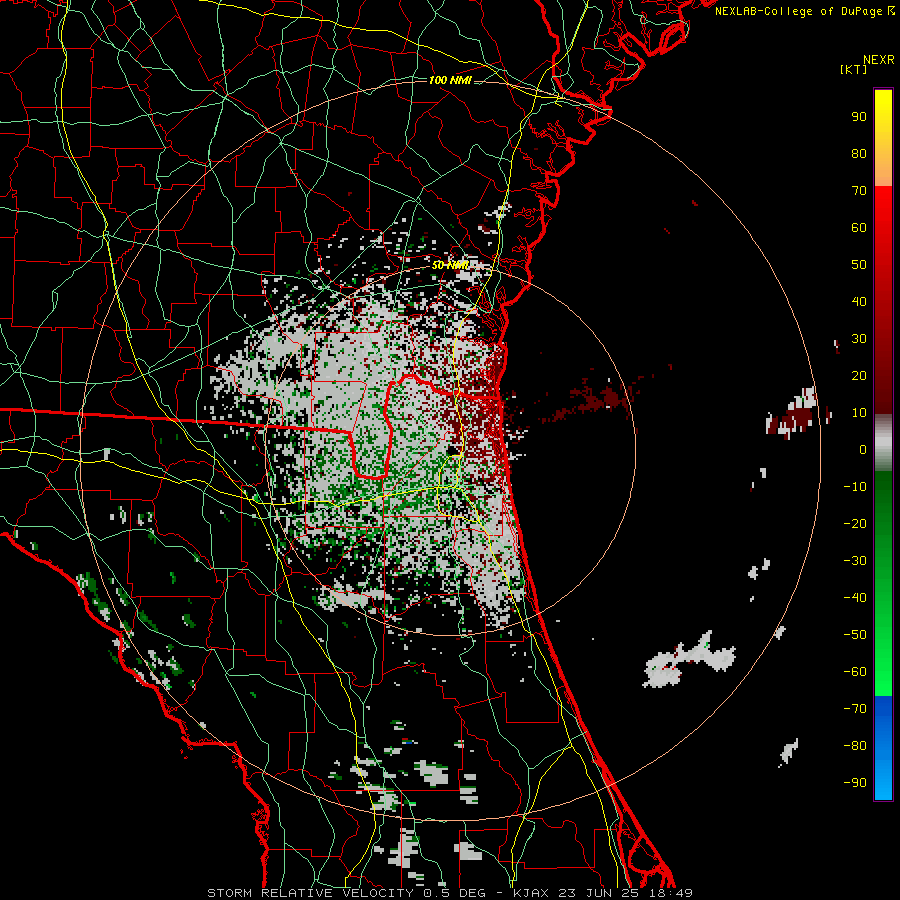Click the -30 value on the velocity scale
Image resolution: width=900 pixels, height=900 pixels.
(x=855, y=561)
